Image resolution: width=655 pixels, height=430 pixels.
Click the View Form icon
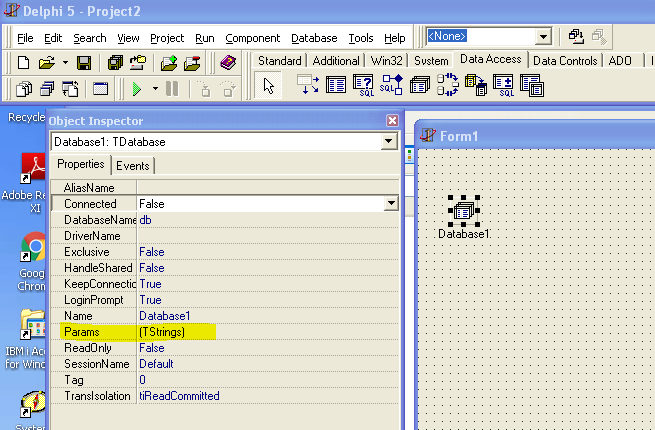pos(47,89)
